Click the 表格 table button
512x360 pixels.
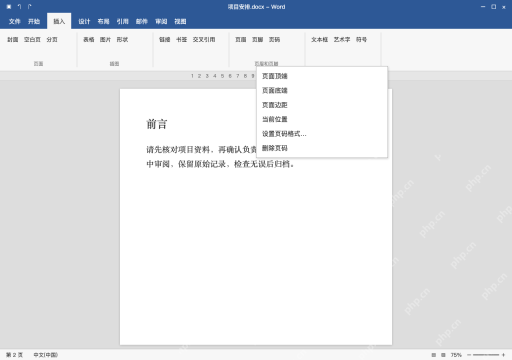89,40
